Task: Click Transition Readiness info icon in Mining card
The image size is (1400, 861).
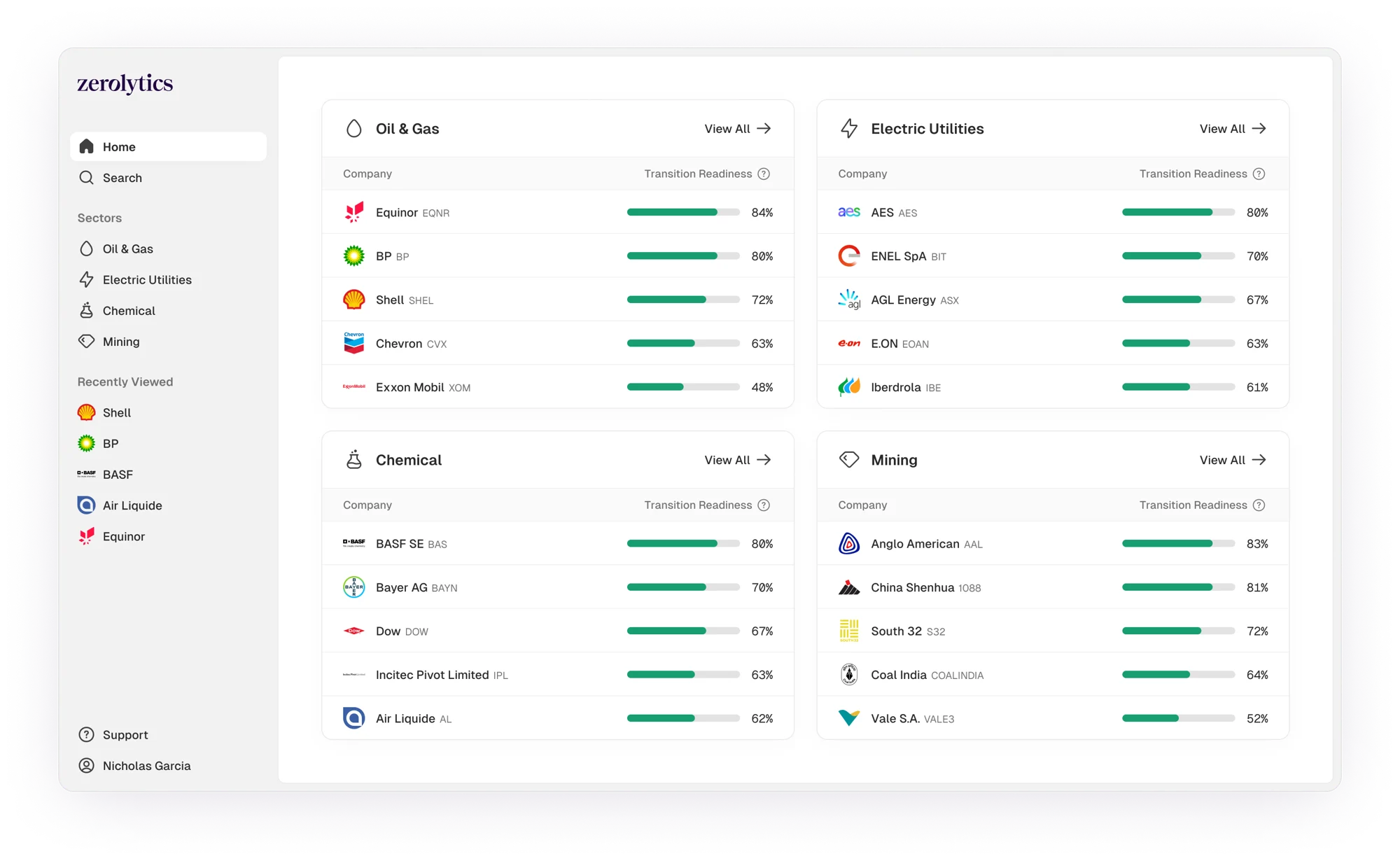Action: (x=1259, y=505)
